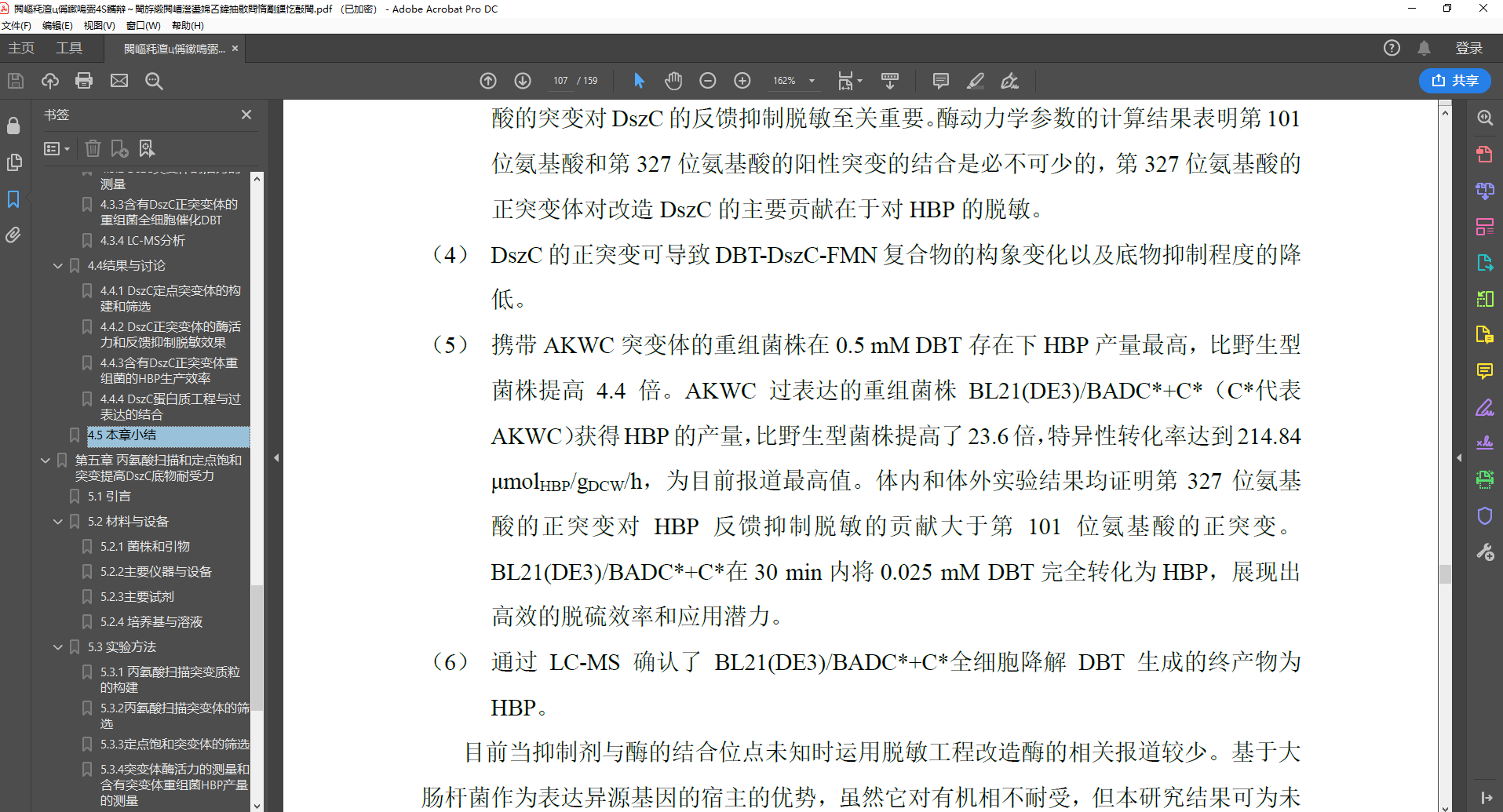Open the 5.2.4 培养基与溶液 bookmark
1503x812 pixels.
(151, 622)
